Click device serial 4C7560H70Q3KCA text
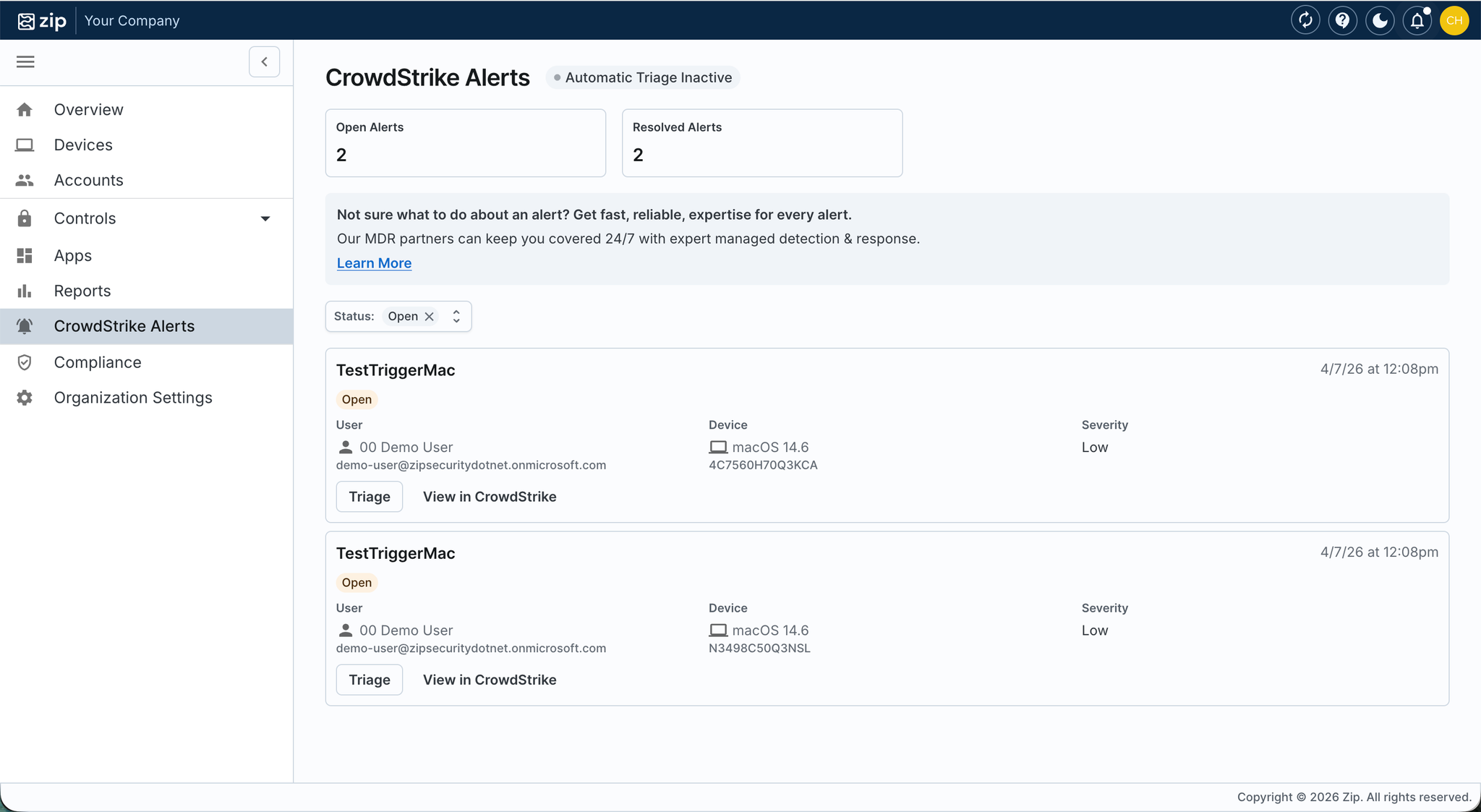The height and width of the screenshot is (812, 1481). 763,465
